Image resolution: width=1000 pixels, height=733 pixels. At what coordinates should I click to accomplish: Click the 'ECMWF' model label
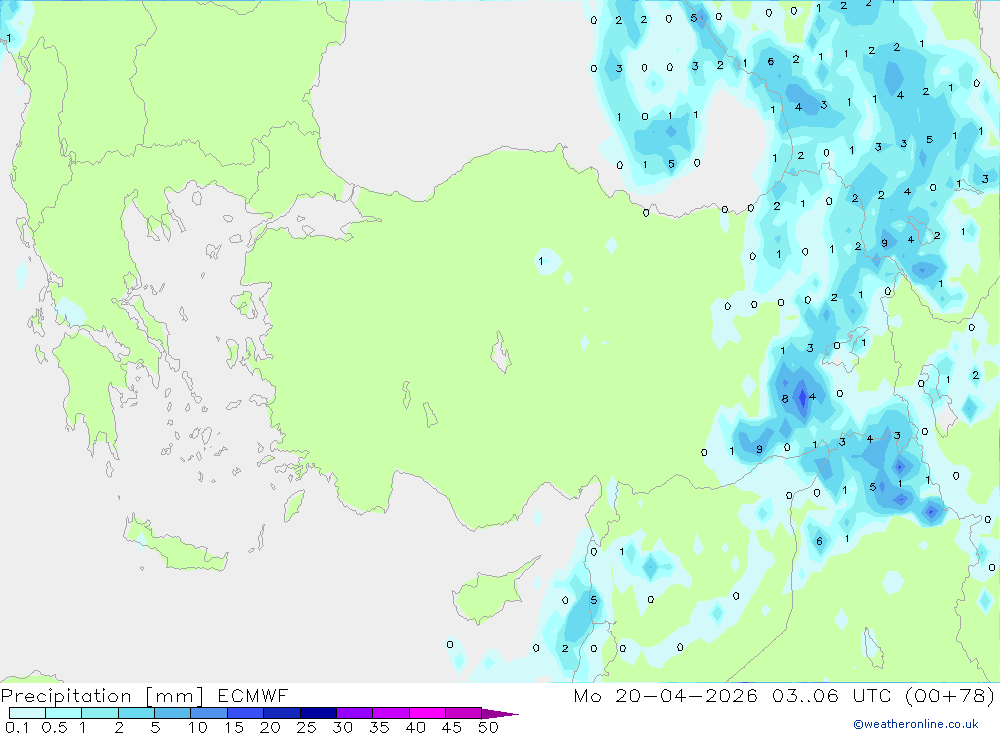pyautogui.click(x=253, y=695)
